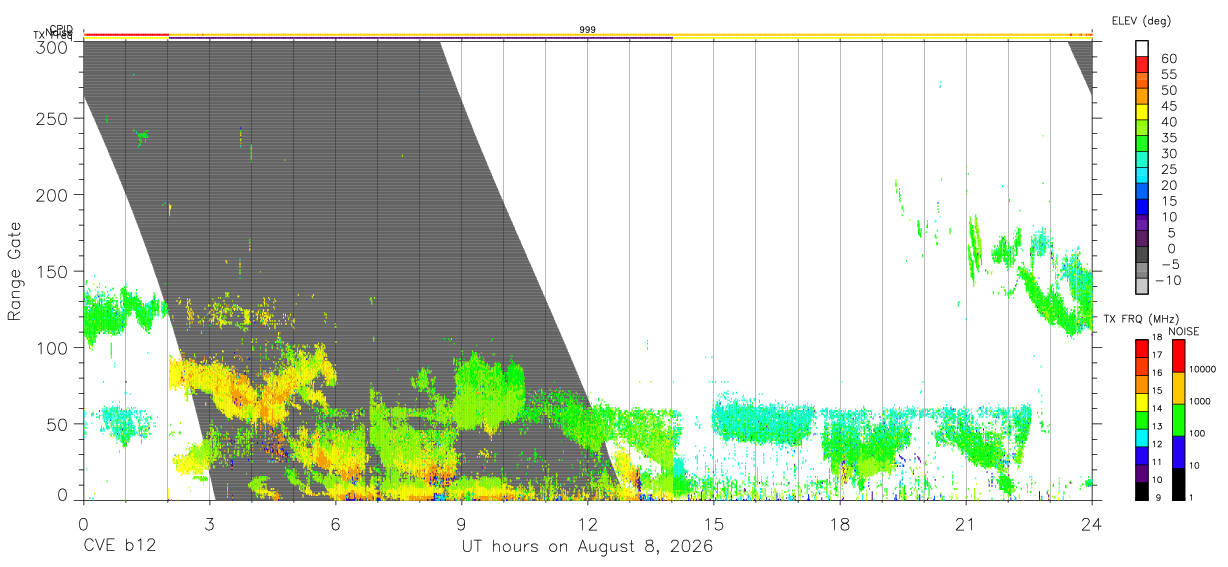This screenshot has width=1228, height=567.
Task: Click the red swatch in the NOISE bar
Action: point(1178,356)
